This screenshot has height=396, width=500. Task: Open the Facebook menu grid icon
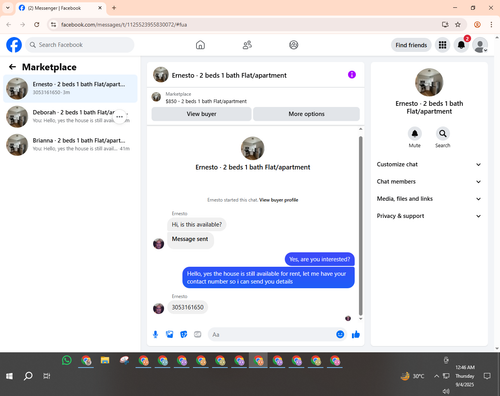[442, 45]
